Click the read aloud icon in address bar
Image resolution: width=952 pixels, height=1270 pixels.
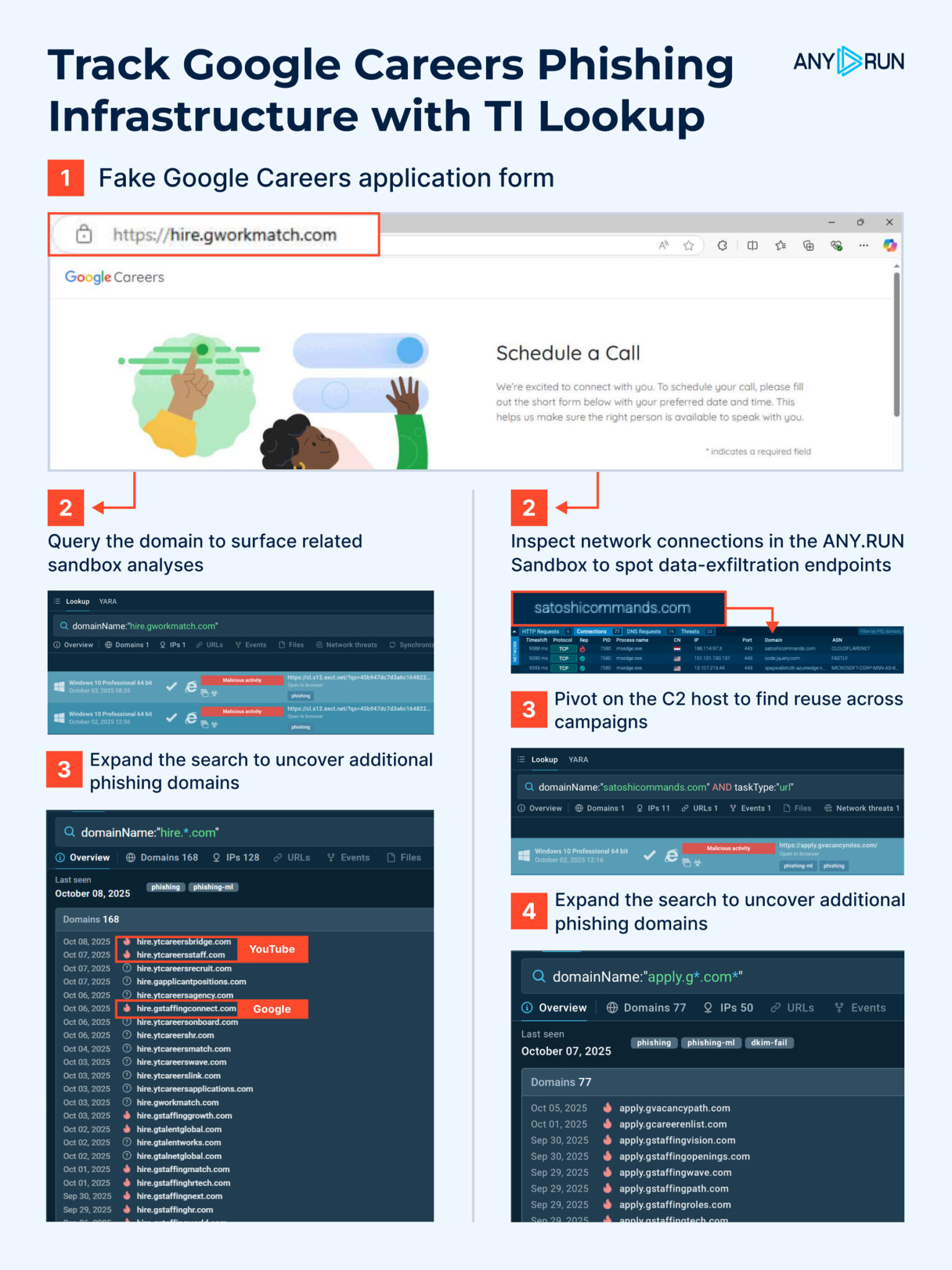(x=663, y=246)
